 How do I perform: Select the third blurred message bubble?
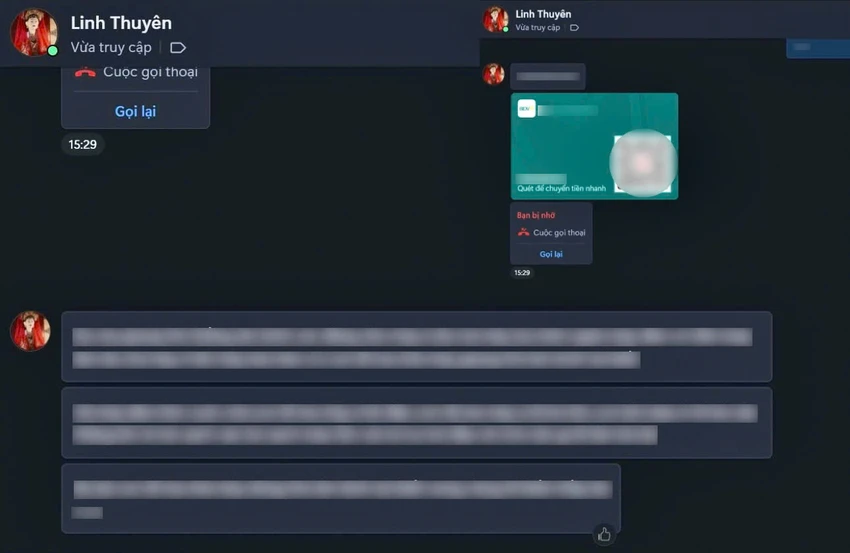[341, 499]
